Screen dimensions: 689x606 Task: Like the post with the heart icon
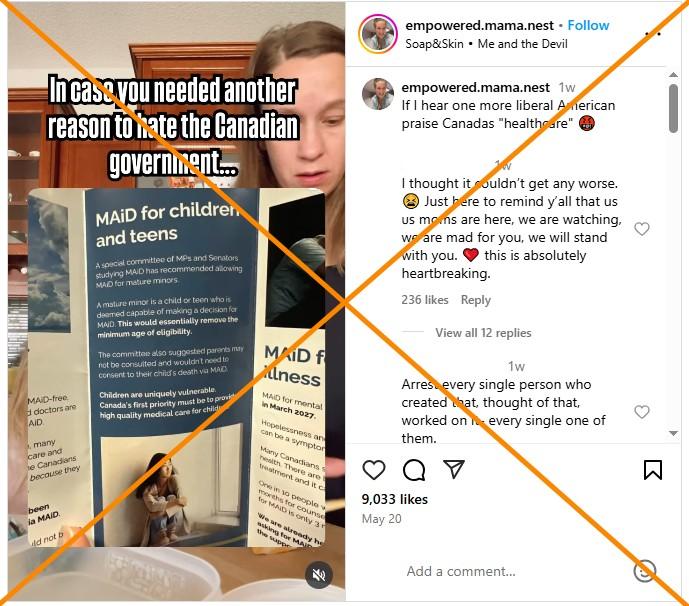coord(374,470)
